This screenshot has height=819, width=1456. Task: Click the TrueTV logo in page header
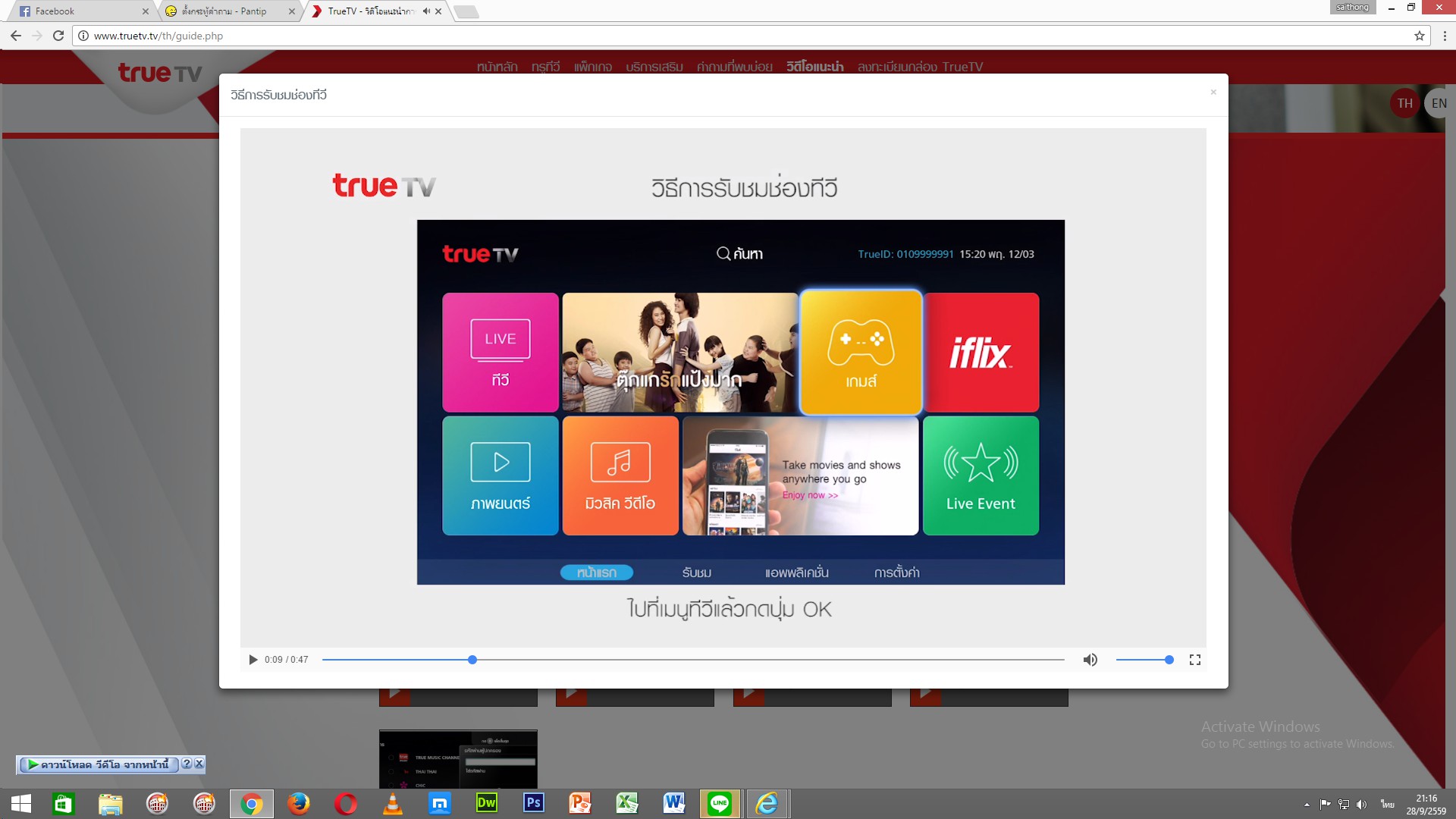(160, 73)
